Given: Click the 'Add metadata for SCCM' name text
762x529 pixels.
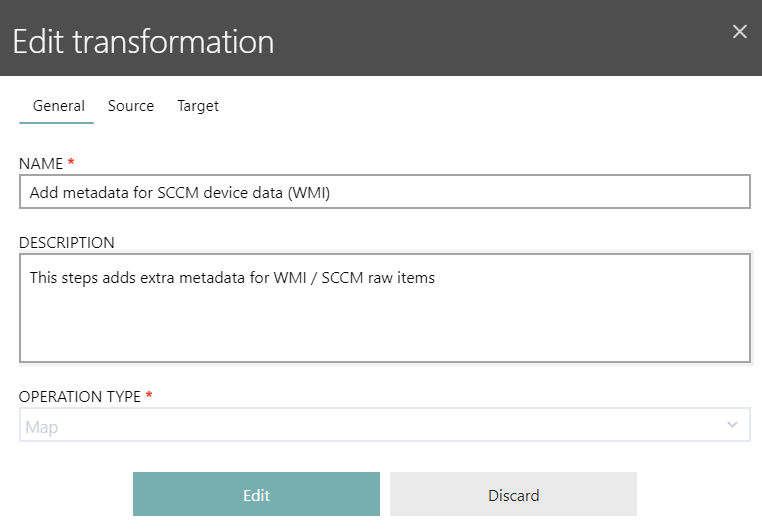Looking at the screenshot, I should coord(180,193).
